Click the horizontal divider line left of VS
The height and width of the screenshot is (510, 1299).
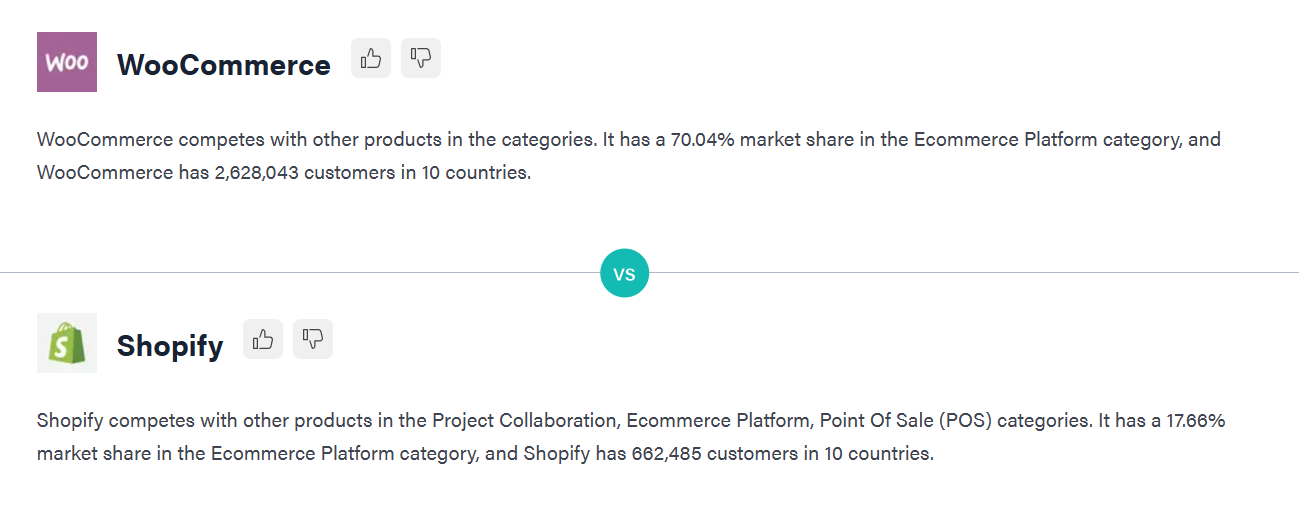coord(300,272)
